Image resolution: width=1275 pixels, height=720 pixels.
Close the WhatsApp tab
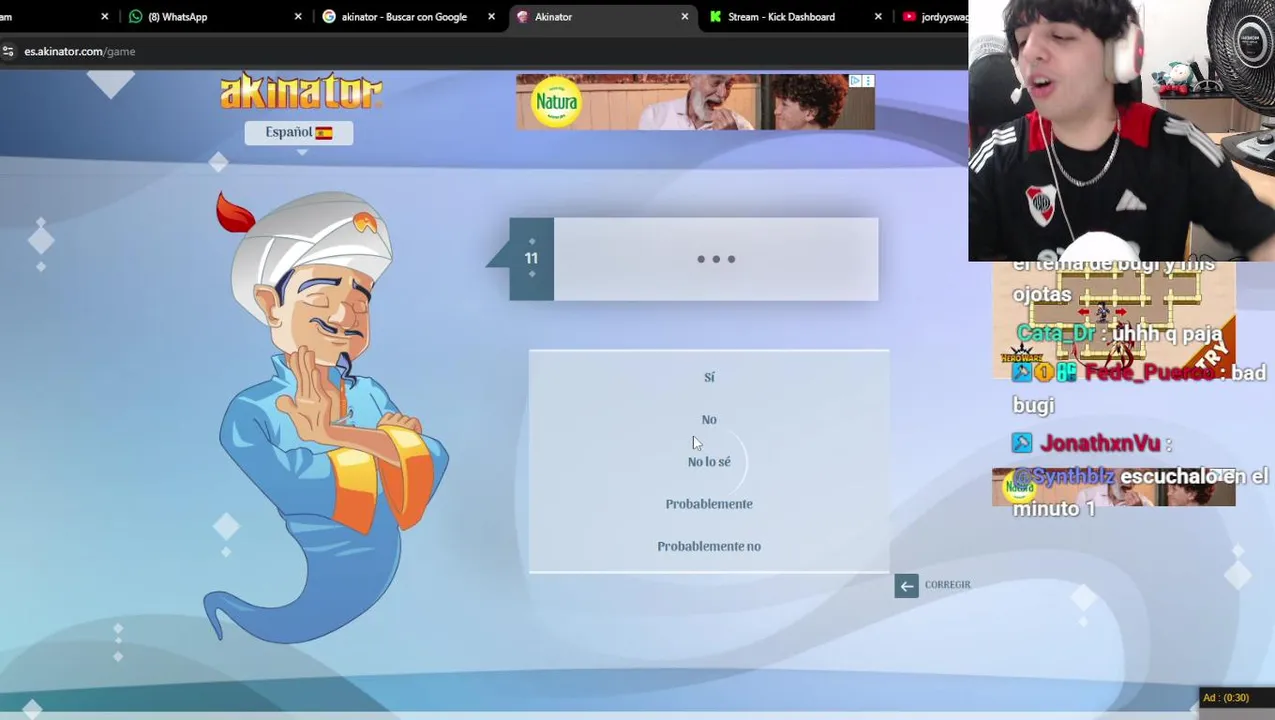(x=298, y=17)
